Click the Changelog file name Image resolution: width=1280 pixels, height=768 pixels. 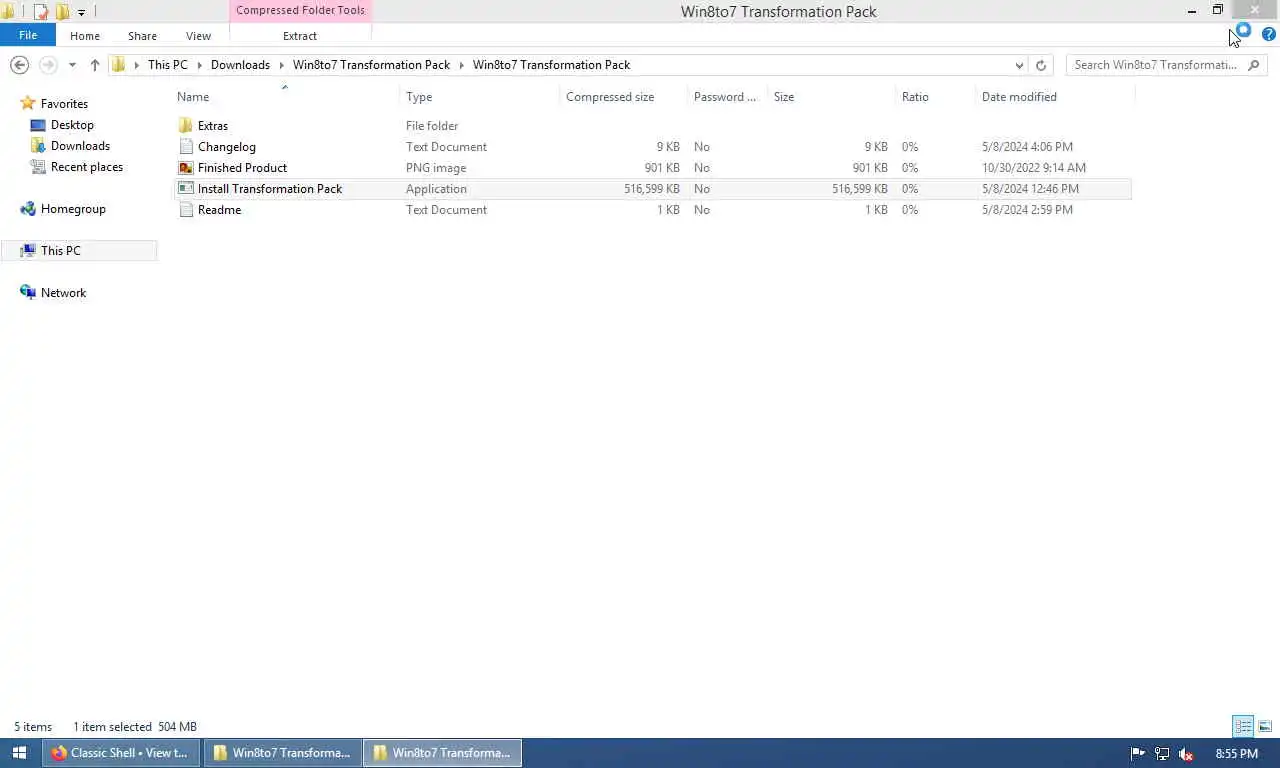(x=227, y=147)
